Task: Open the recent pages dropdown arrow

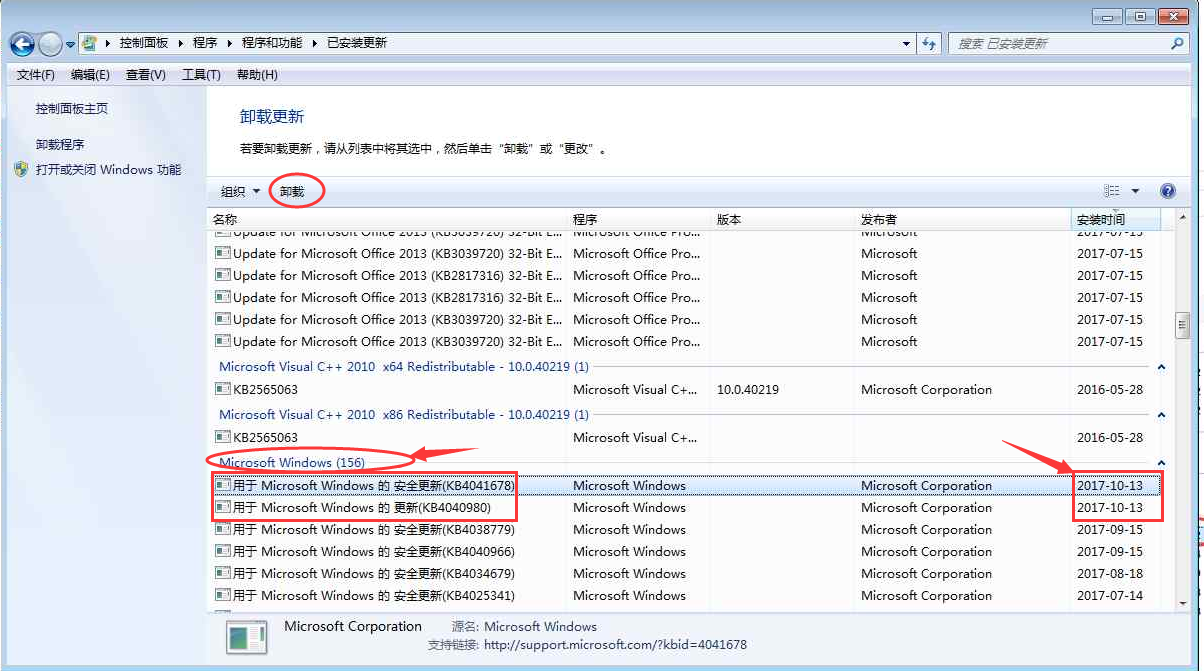Action: pyautogui.click(x=70, y=45)
